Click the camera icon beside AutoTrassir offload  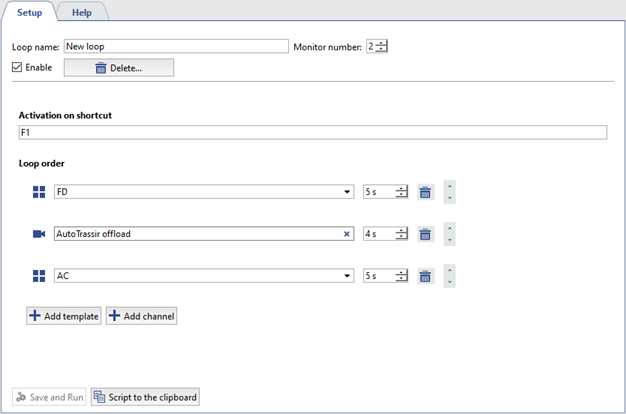39,234
